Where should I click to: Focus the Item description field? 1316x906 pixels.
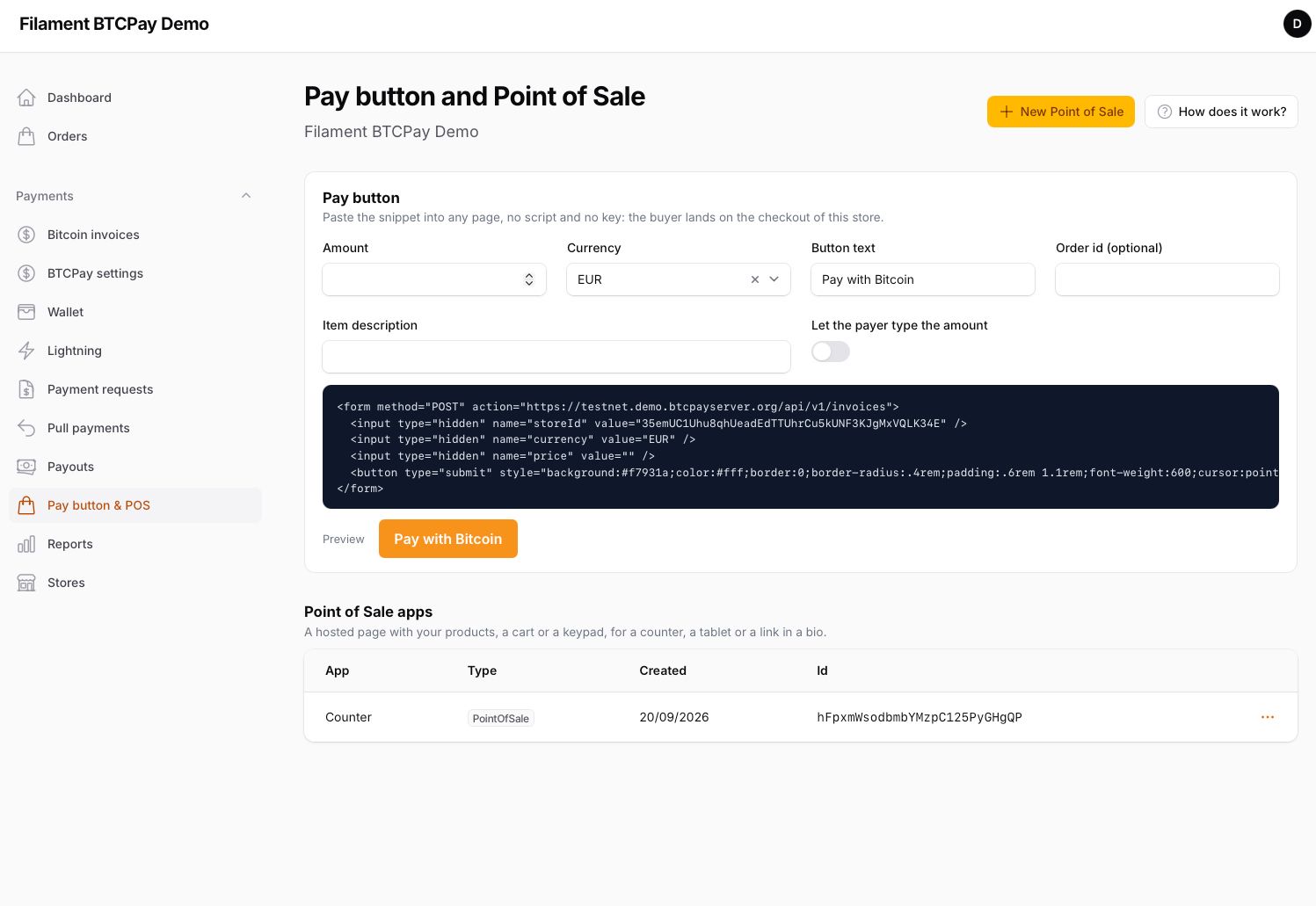(x=556, y=357)
